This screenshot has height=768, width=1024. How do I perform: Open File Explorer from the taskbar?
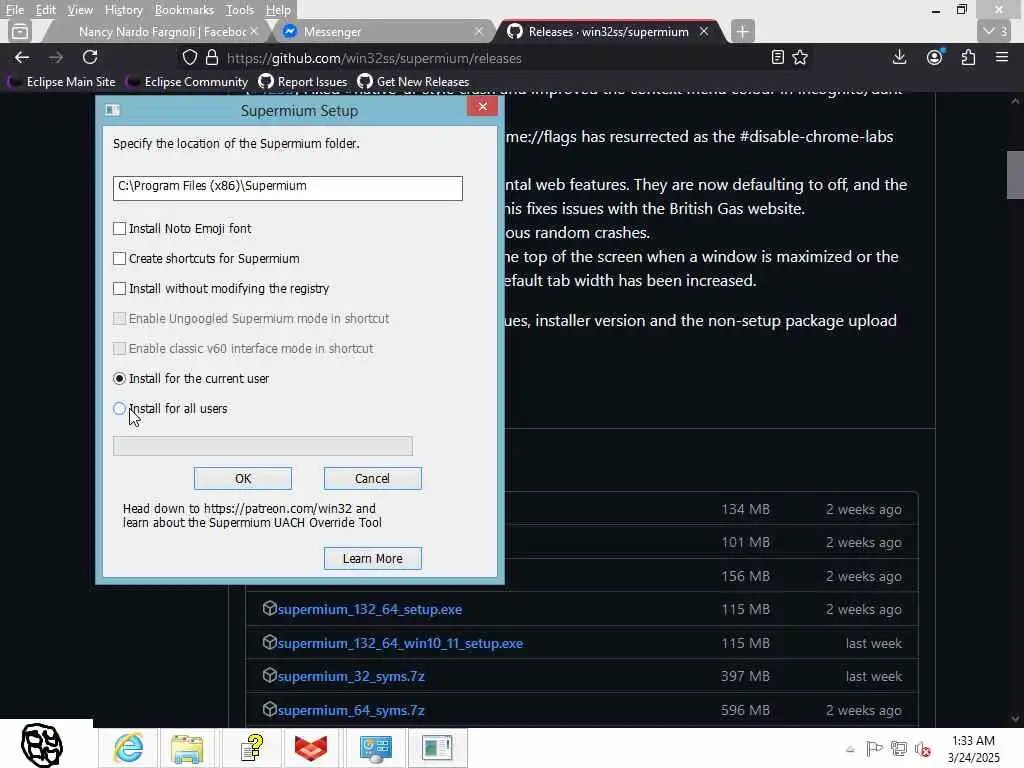pyautogui.click(x=187, y=748)
